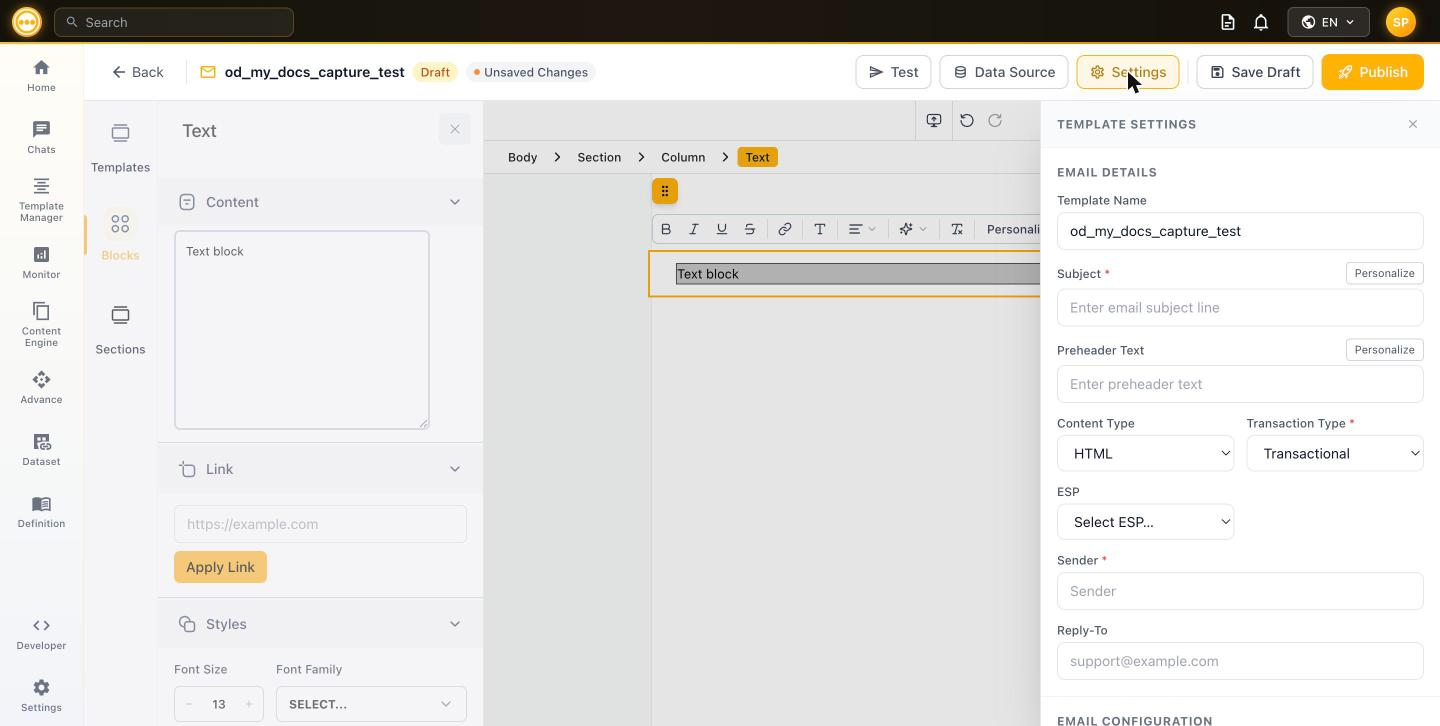Open the Home page in sidebar

click(41, 76)
